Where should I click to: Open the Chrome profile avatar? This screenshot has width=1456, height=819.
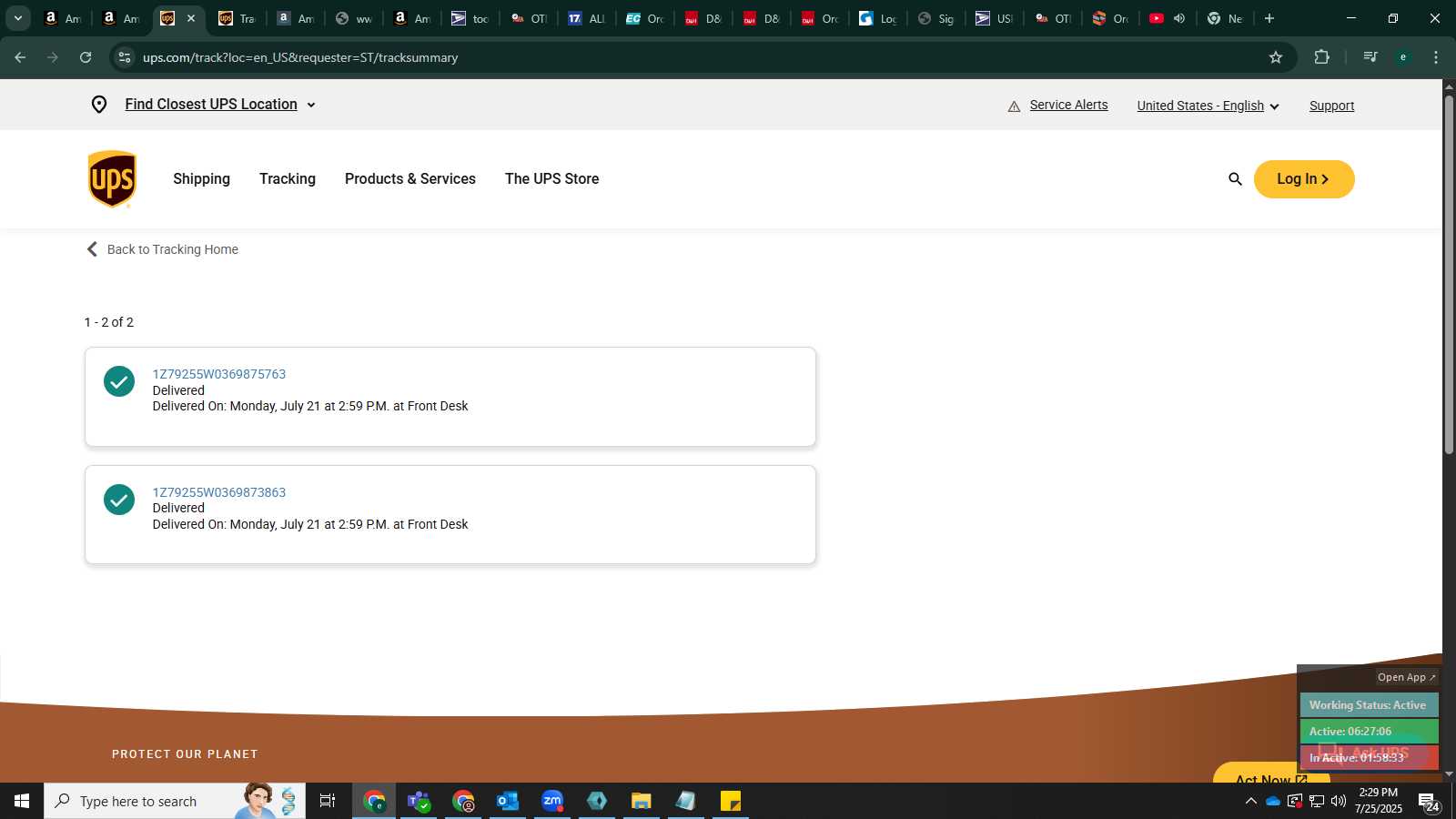[x=1403, y=57]
